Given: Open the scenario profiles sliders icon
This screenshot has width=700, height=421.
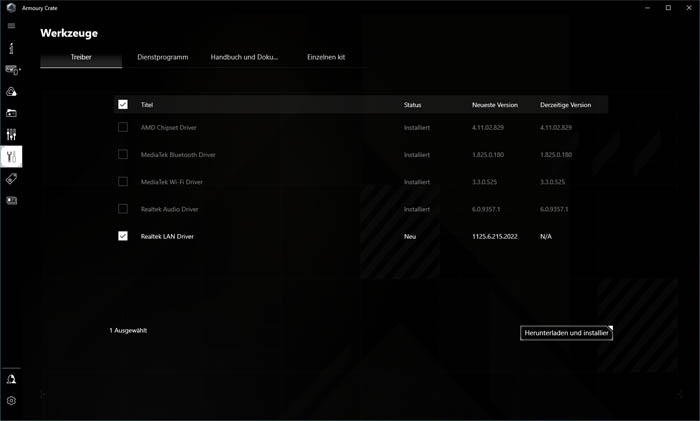Looking at the screenshot, I should pyautogui.click(x=11, y=134).
